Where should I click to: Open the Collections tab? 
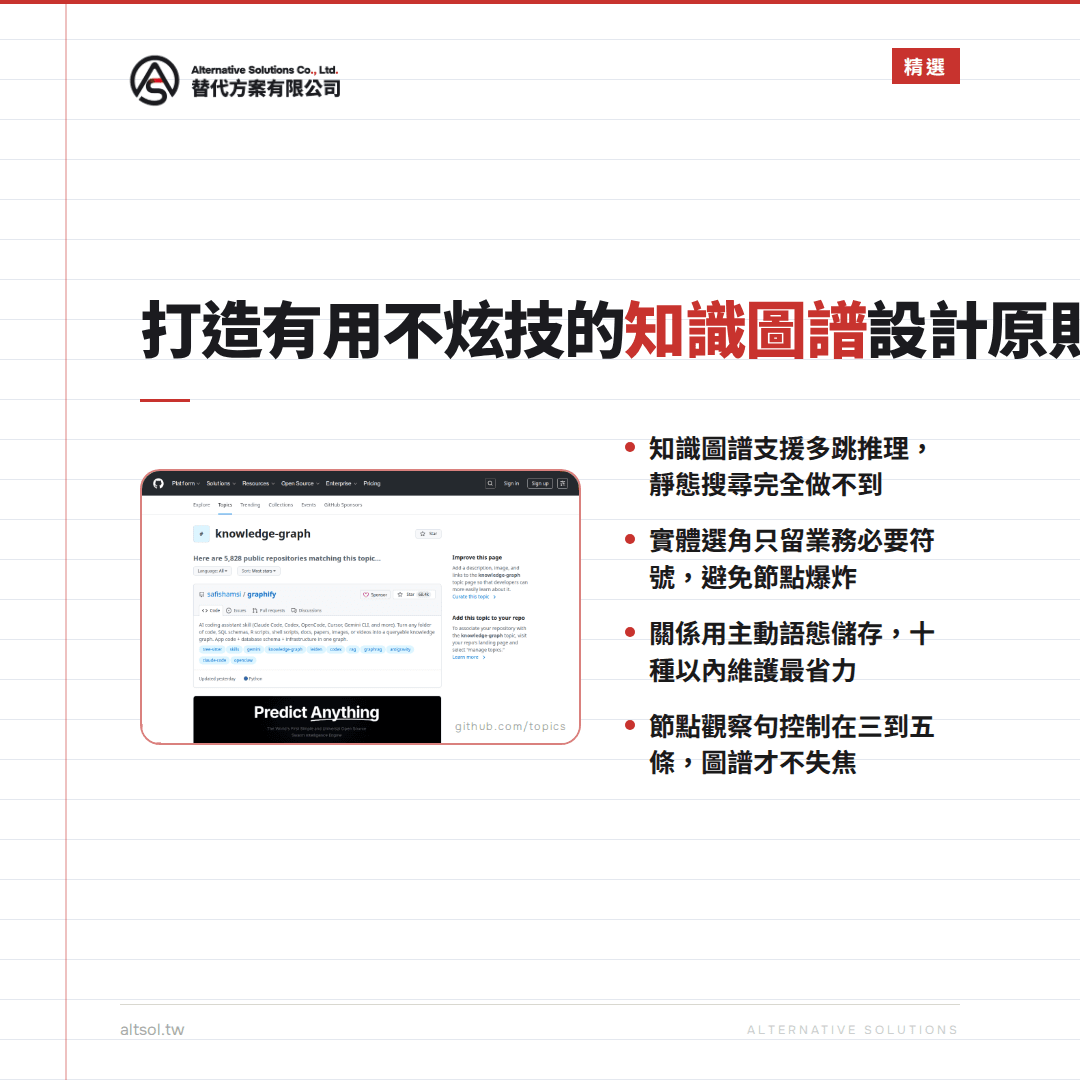pyautogui.click(x=281, y=505)
